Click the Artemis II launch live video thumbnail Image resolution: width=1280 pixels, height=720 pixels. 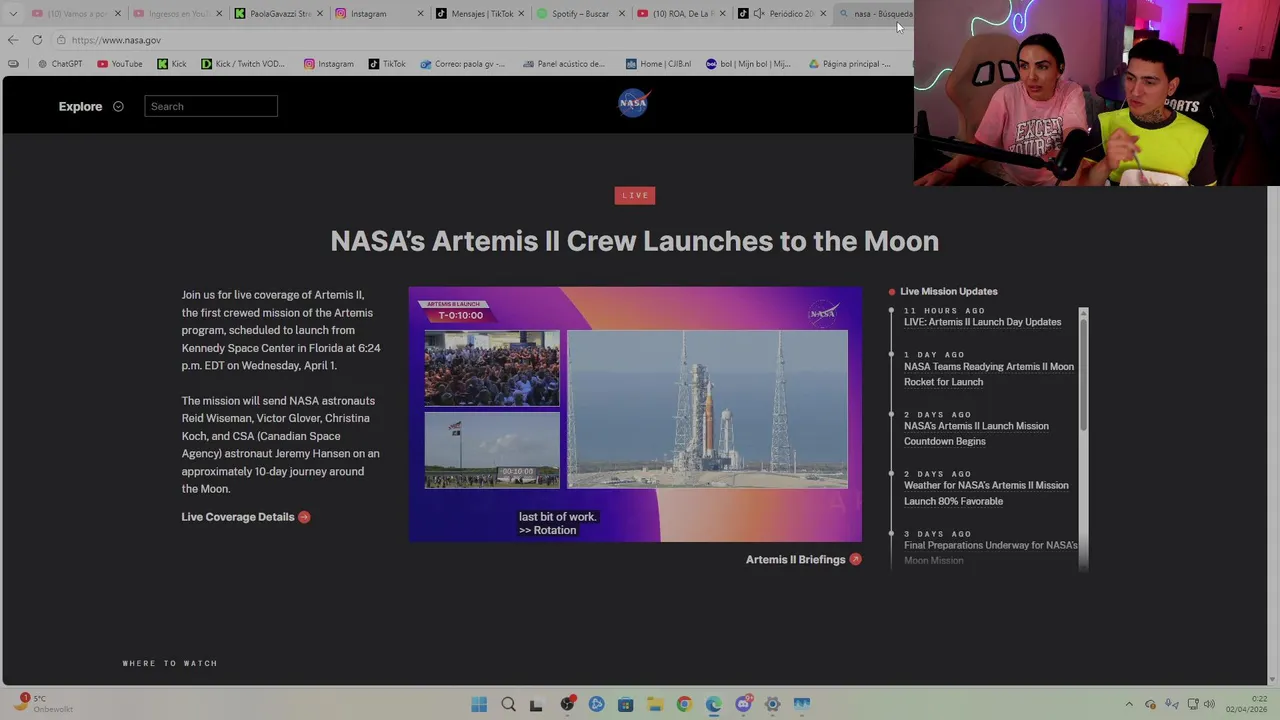click(x=635, y=414)
